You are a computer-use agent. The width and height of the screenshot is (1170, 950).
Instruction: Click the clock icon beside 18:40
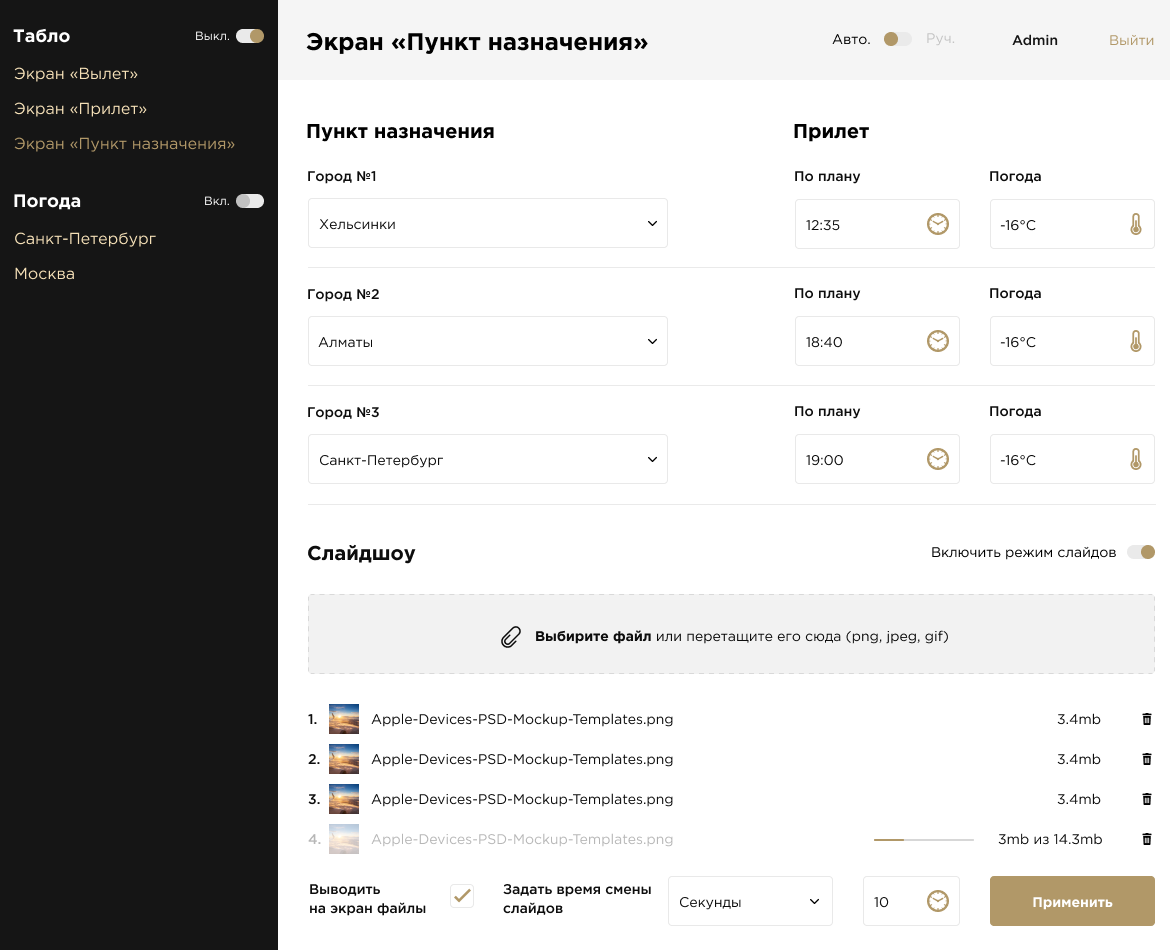click(937, 342)
